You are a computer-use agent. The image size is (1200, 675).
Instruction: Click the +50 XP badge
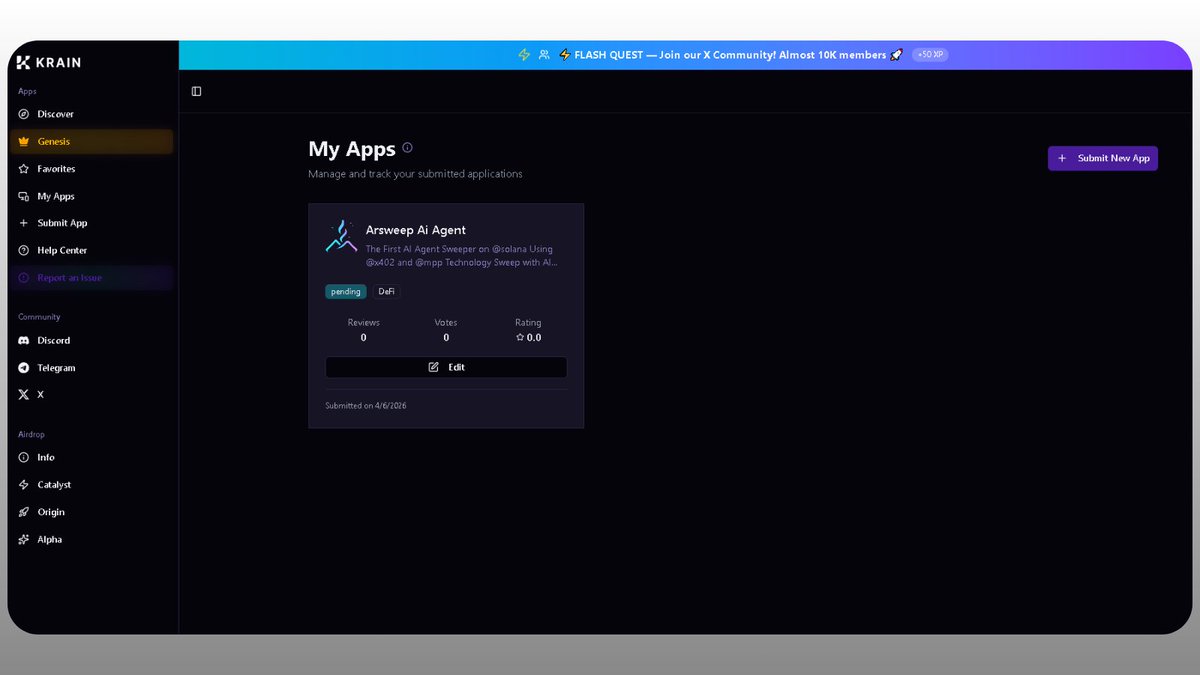pyautogui.click(x=930, y=55)
